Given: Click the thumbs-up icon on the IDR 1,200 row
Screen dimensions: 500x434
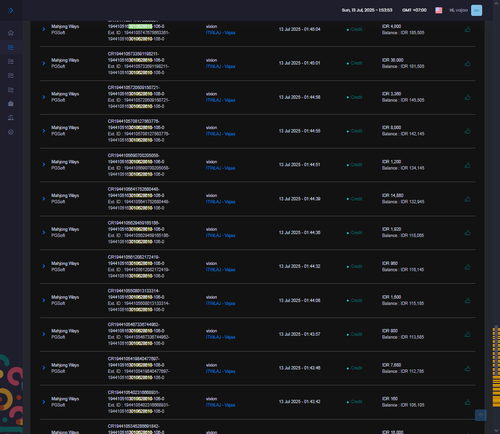Looking at the screenshot, I should click(468, 165).
